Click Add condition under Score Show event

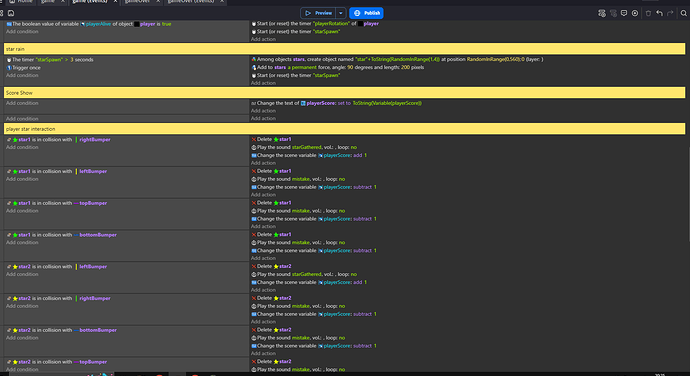click(22, 103)
